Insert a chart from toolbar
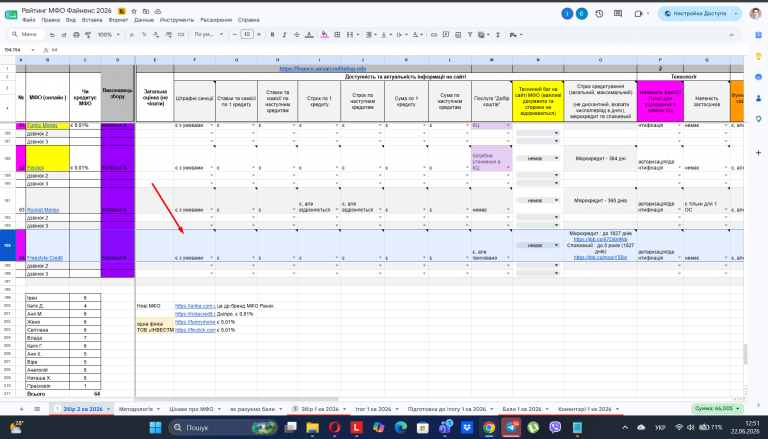768x439 pixels. [x=458, y=35]
